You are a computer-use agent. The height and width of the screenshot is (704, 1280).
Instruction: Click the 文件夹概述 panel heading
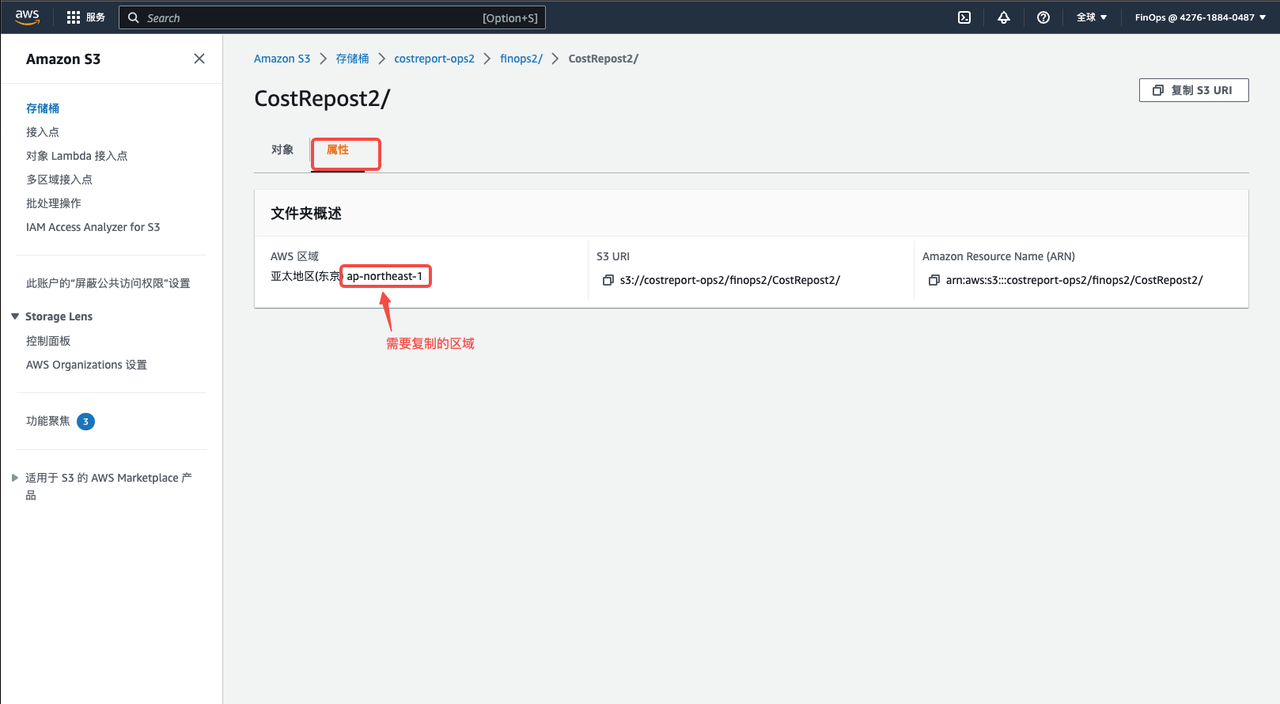click(306, 214)
